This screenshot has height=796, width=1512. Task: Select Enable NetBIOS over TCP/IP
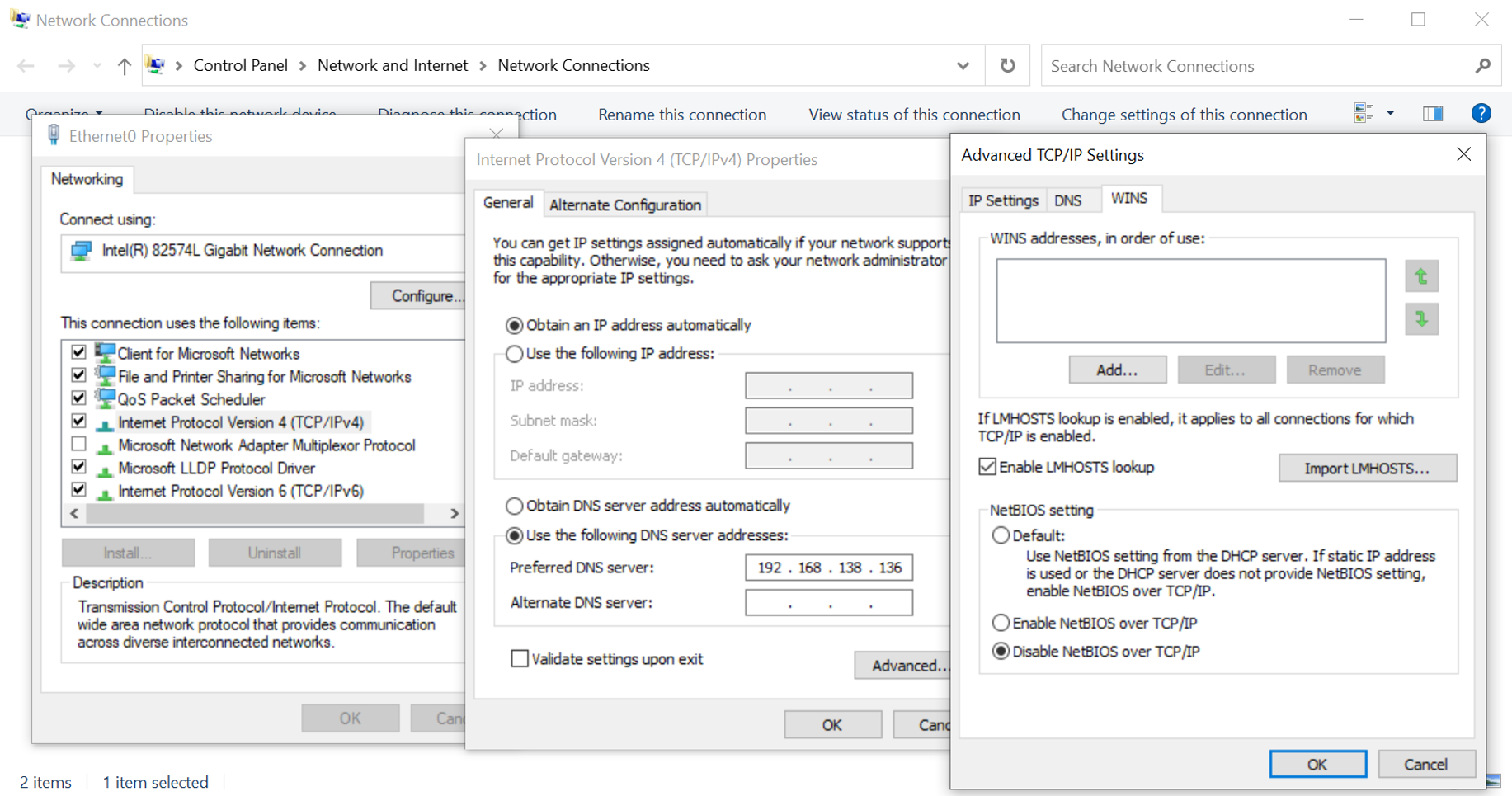1001,623
